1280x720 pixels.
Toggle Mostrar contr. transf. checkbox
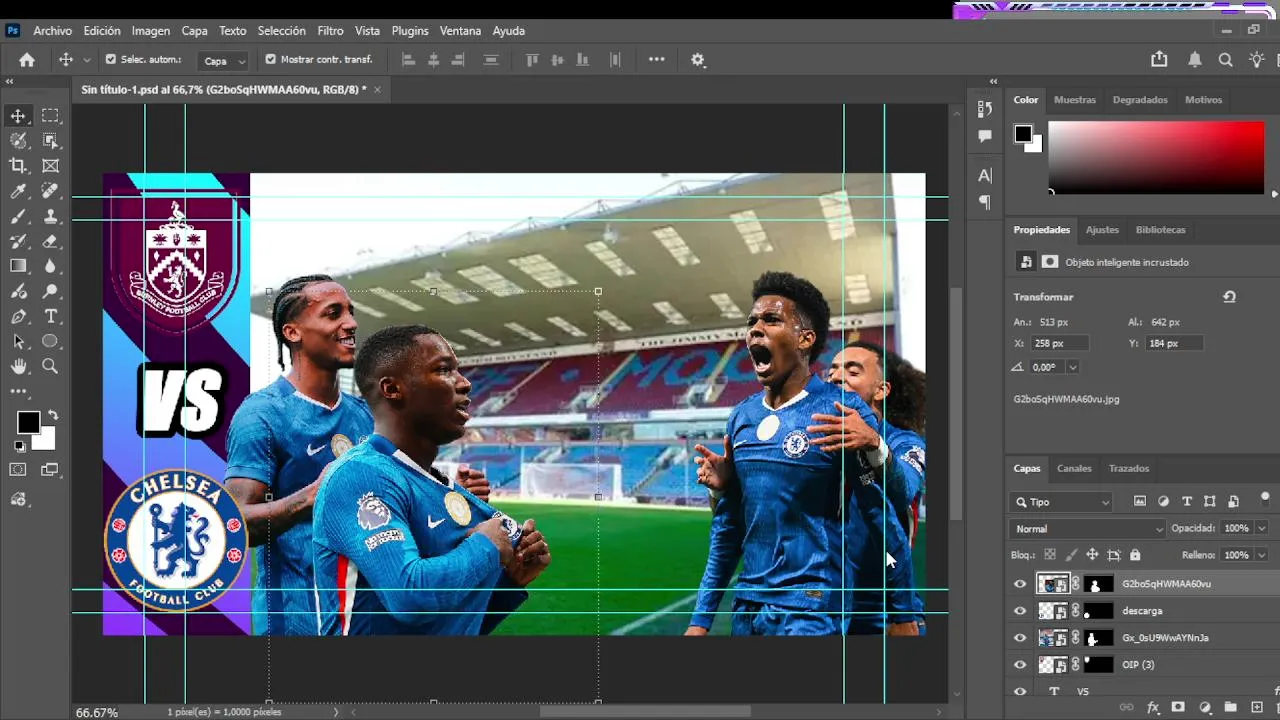(x=270, y=60)
